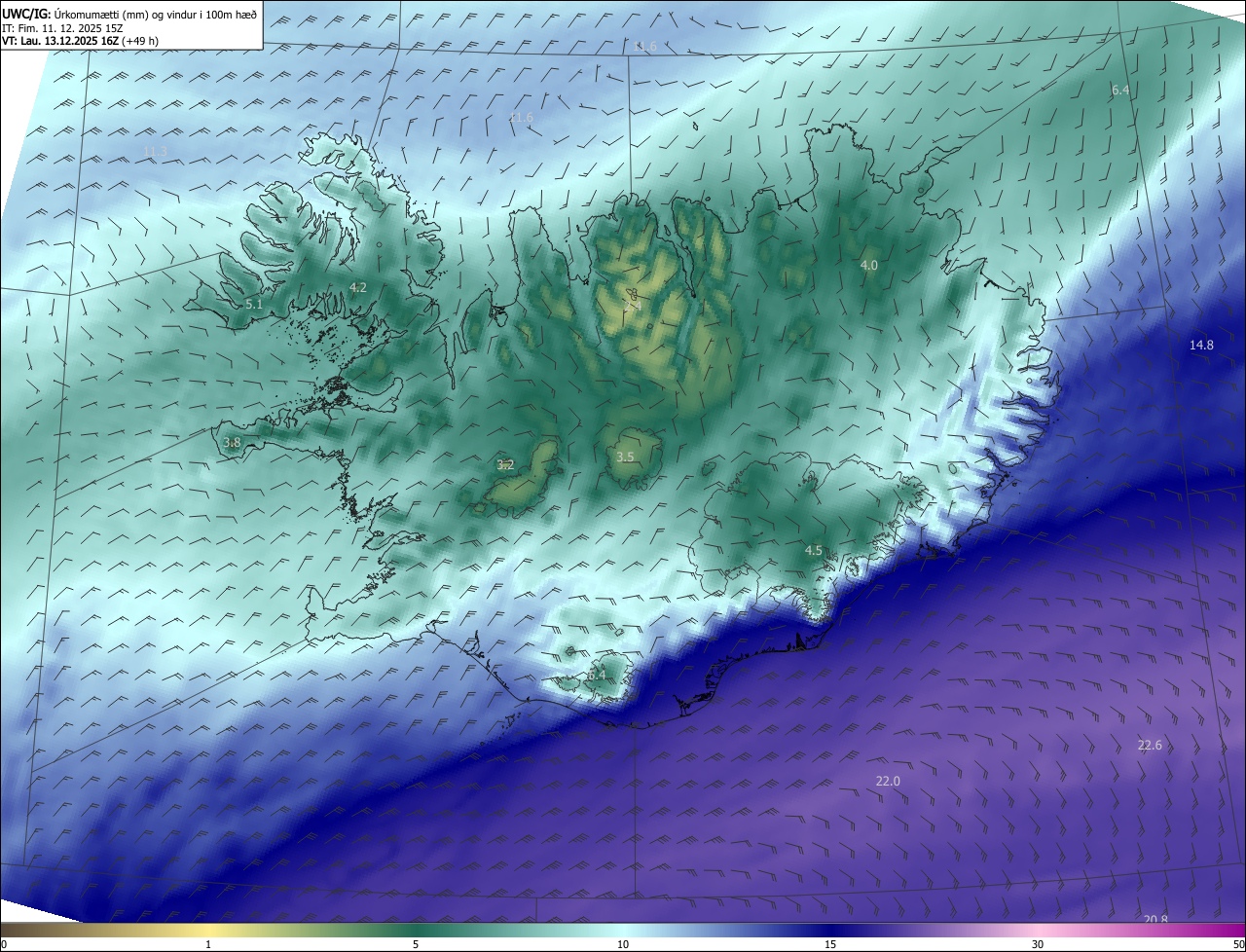Click the 15 tick label on the color scale
Screen dimensions: 1246x952
[830, 944]
